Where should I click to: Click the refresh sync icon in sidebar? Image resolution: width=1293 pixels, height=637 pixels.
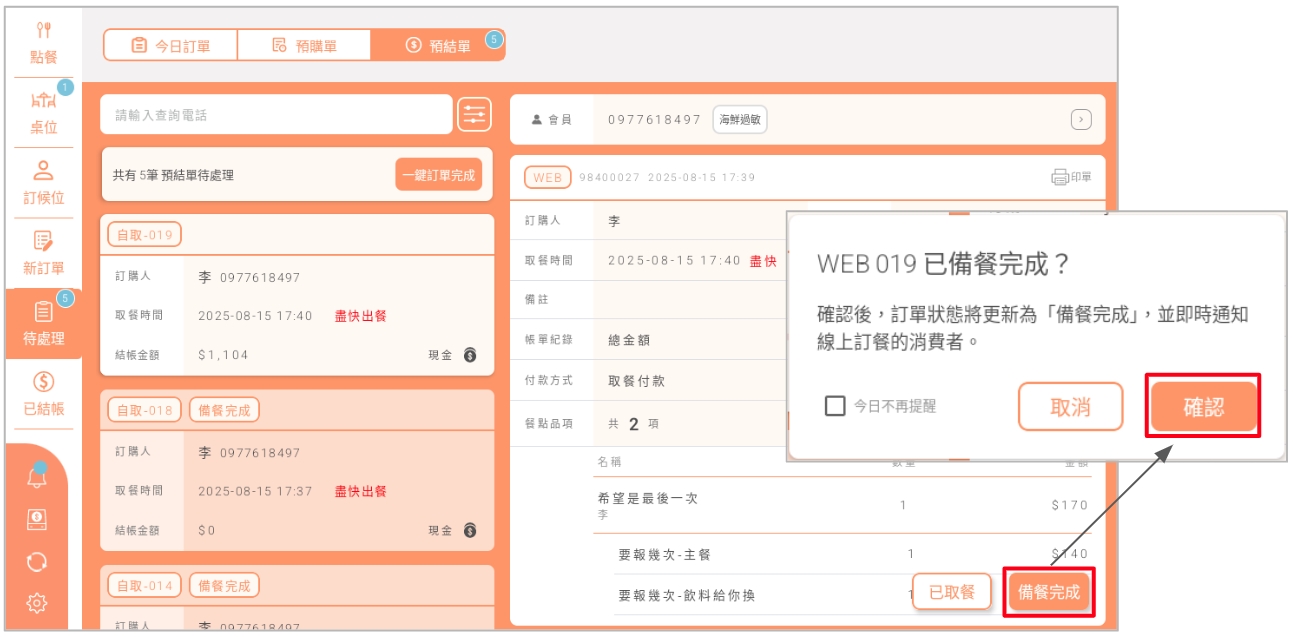click(x=37, y=561)
